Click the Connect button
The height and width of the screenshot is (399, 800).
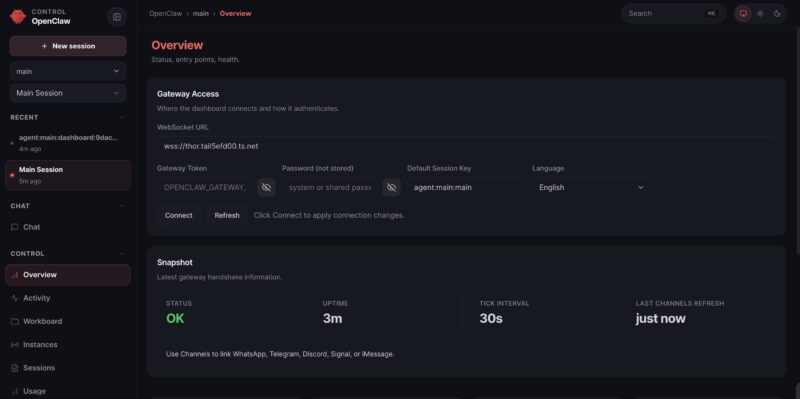point(179,215)
